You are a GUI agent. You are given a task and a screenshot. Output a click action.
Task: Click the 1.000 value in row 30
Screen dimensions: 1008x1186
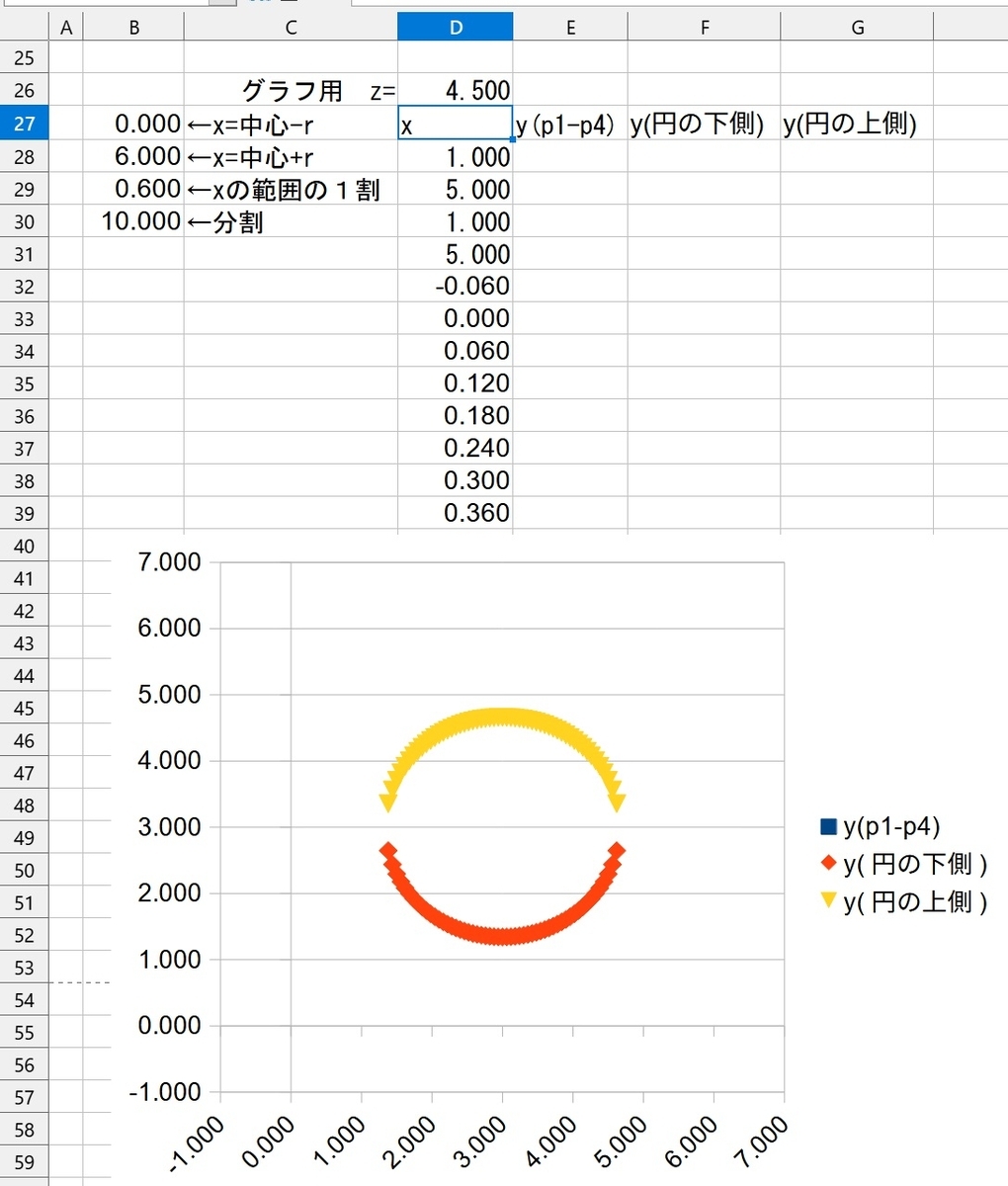click(x=455, y=221)
